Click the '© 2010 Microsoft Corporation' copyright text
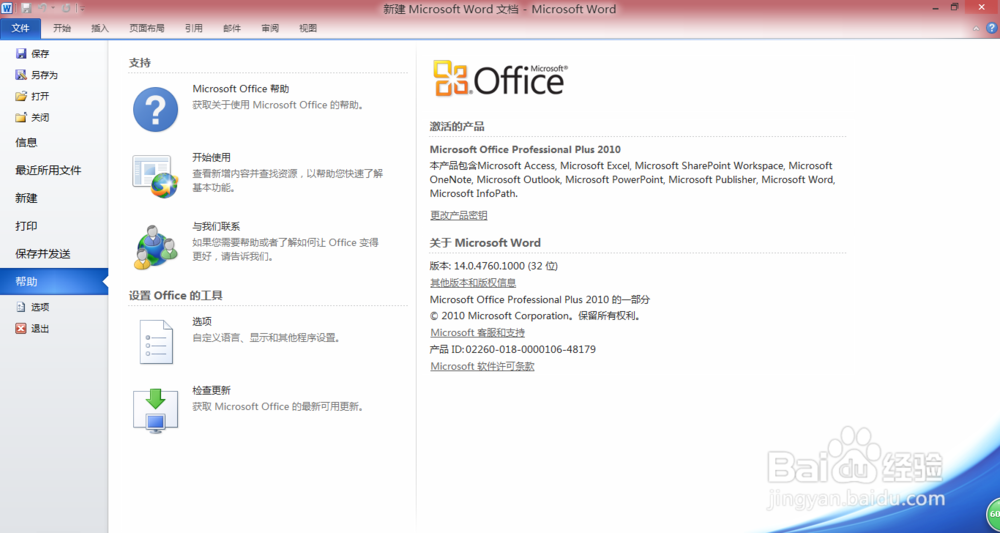Screen dimensions: 1000x533 tap(500, 316)
